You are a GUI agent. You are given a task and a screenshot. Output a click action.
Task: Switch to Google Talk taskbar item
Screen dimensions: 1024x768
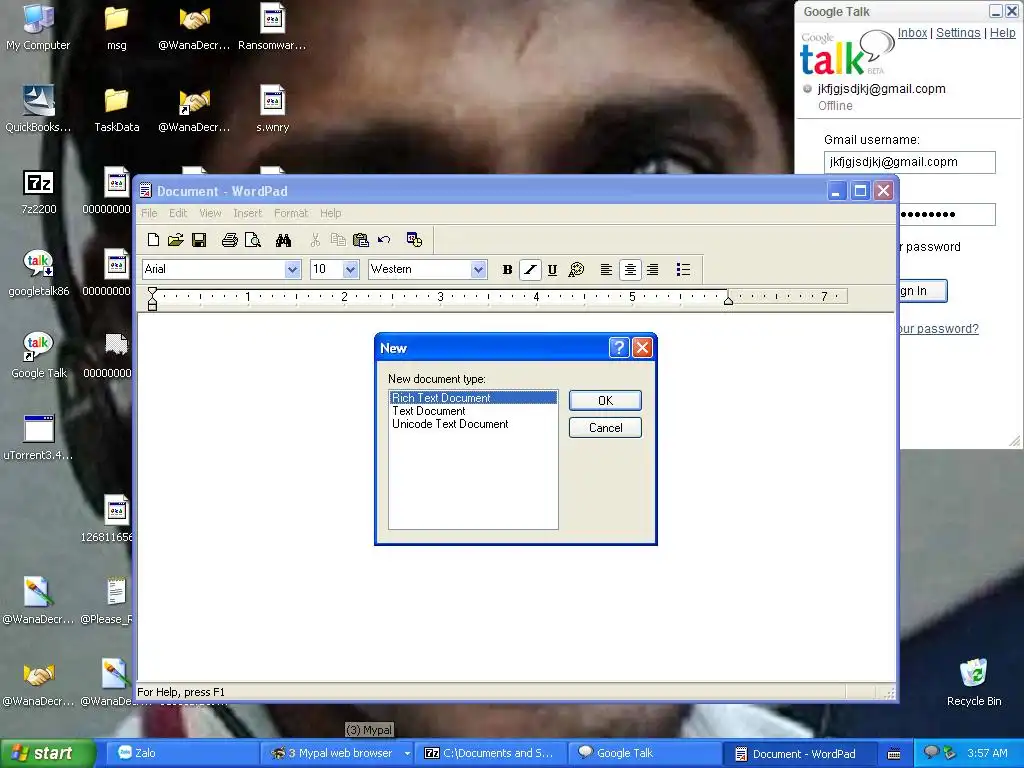[645, 753]
